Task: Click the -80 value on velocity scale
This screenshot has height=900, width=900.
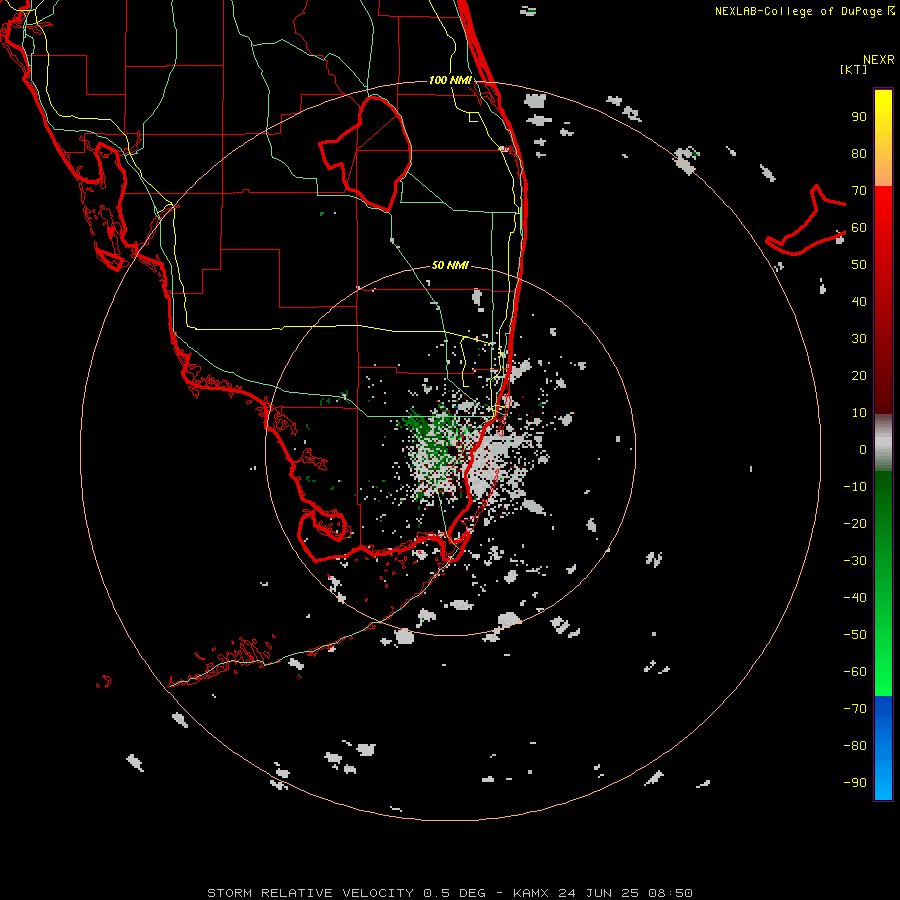Action: [x=855, y=746]
